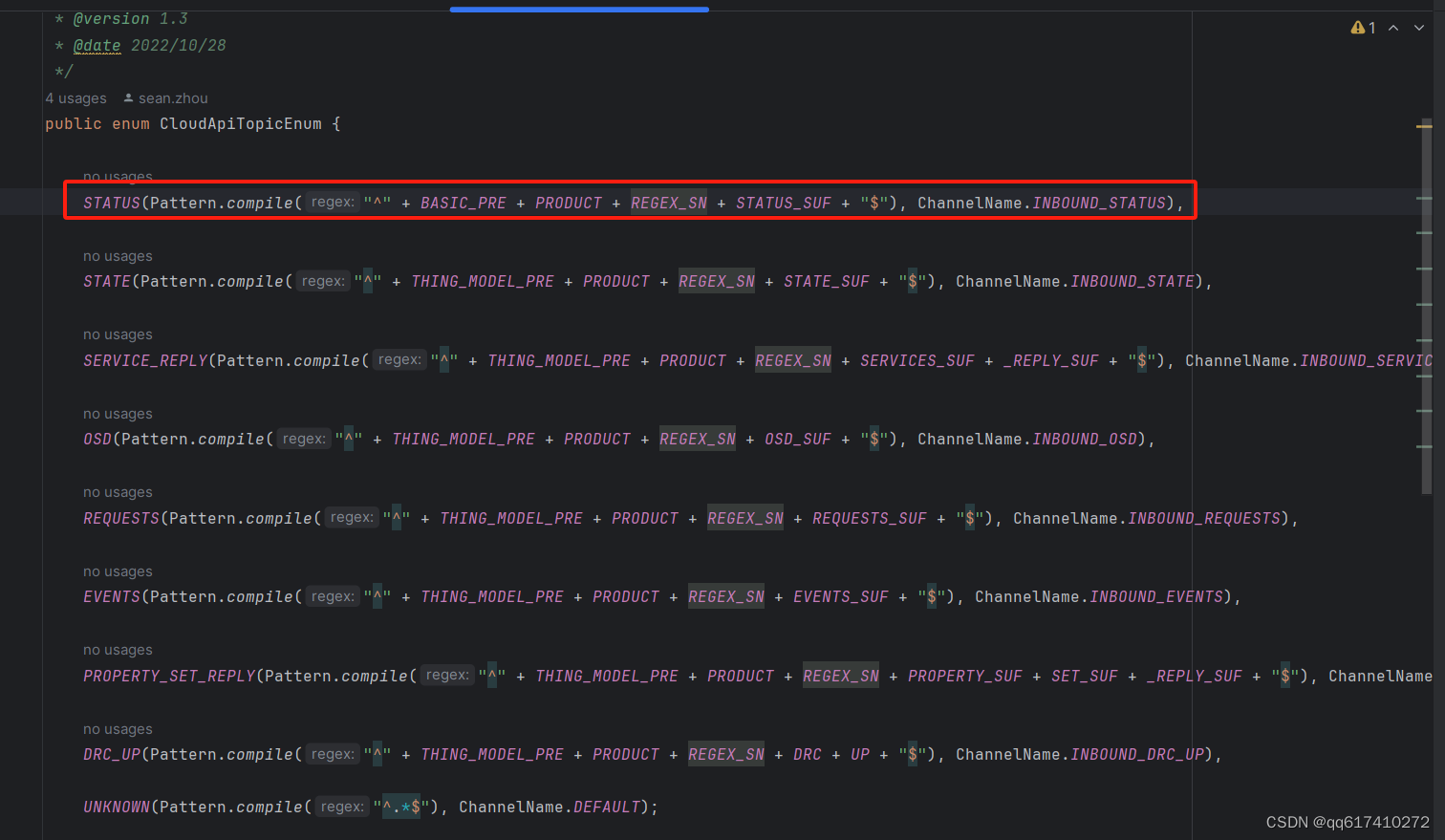
Task: Click OSD_SUF constant in OSD line
Action: pyautogui.click(x=798, y=440)
